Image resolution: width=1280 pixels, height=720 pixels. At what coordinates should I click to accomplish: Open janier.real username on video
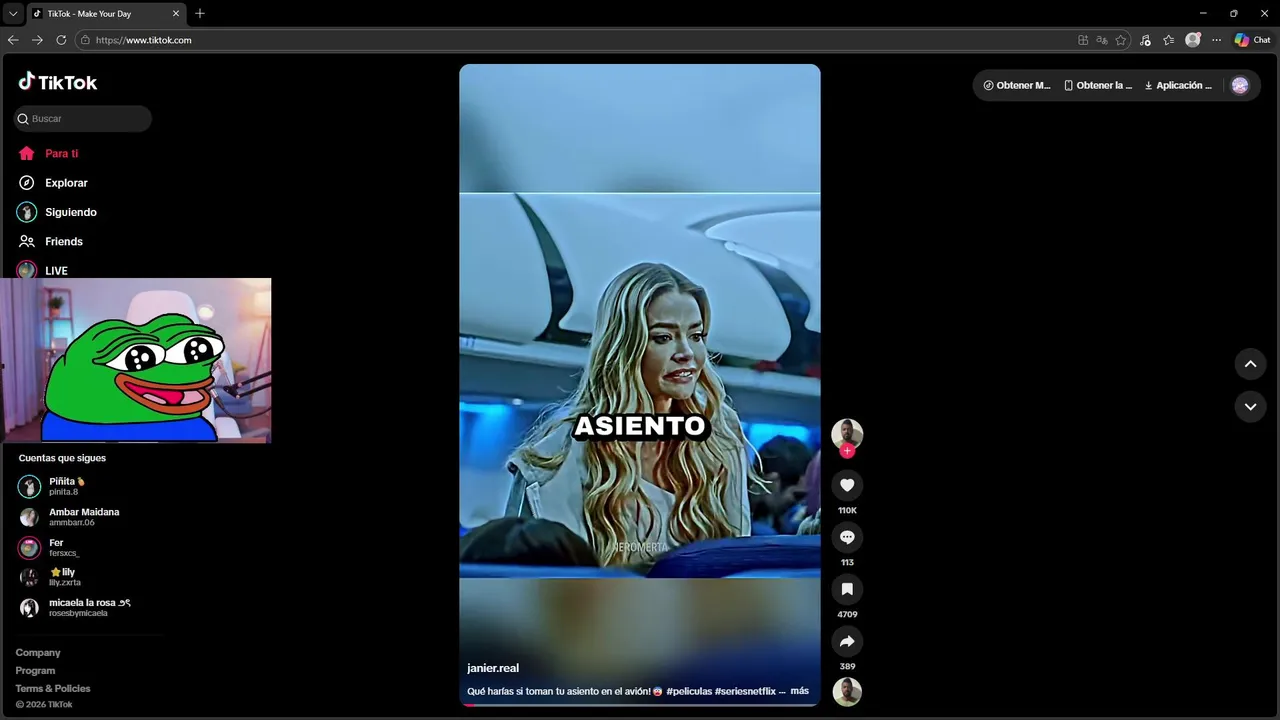tap(493, 668)
